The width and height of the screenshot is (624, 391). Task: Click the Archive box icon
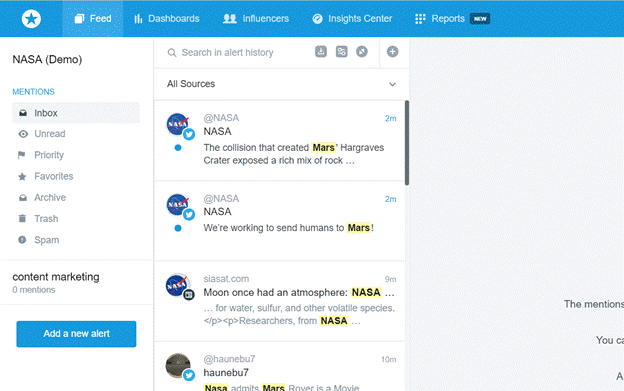(23, 198)
